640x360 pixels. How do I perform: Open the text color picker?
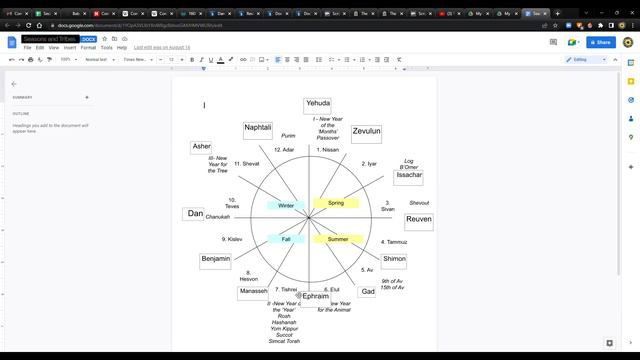click(220, 60)
